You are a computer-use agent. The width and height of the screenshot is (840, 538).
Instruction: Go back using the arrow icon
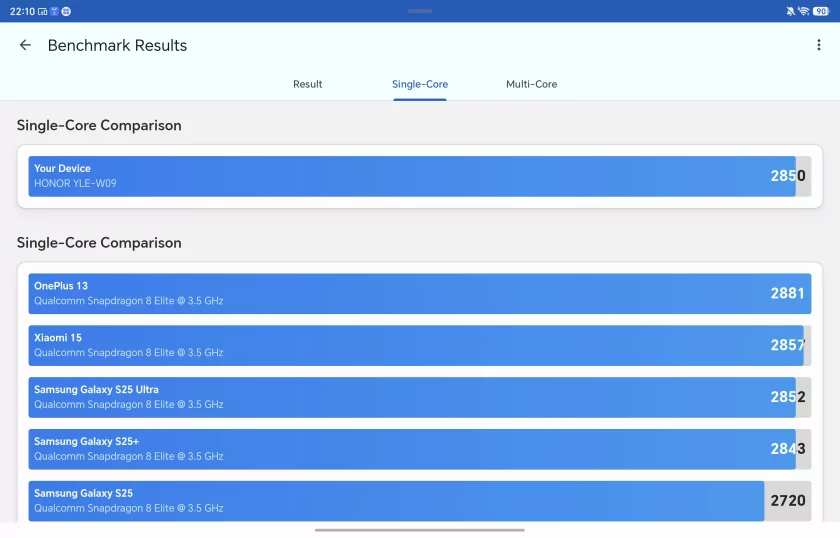[25, 46]
